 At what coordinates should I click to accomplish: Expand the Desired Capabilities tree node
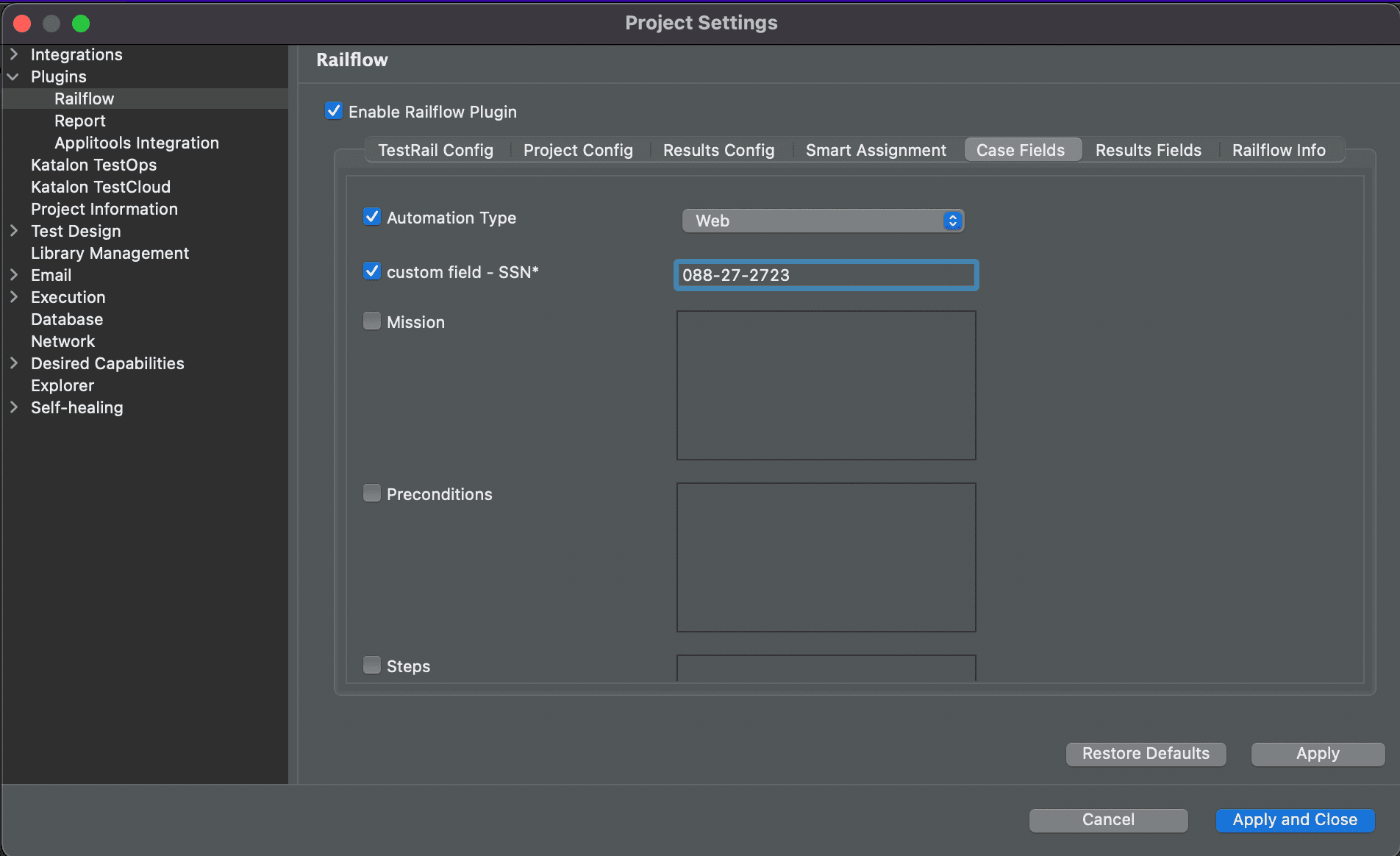13,363
